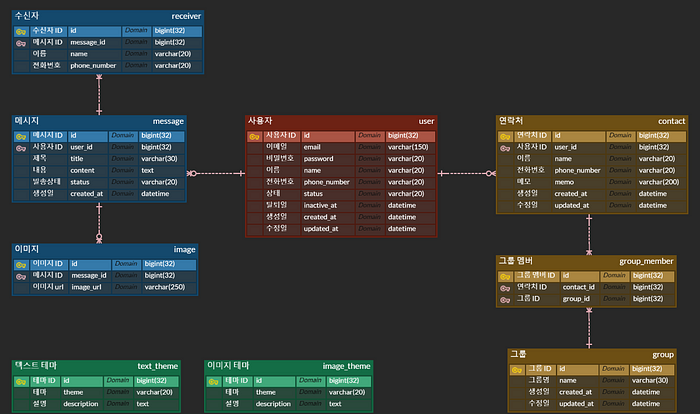This screenshot has width=700, height=414.
Task: Select the group_member-to-group relationship line
Action: (x=589, y=328)
